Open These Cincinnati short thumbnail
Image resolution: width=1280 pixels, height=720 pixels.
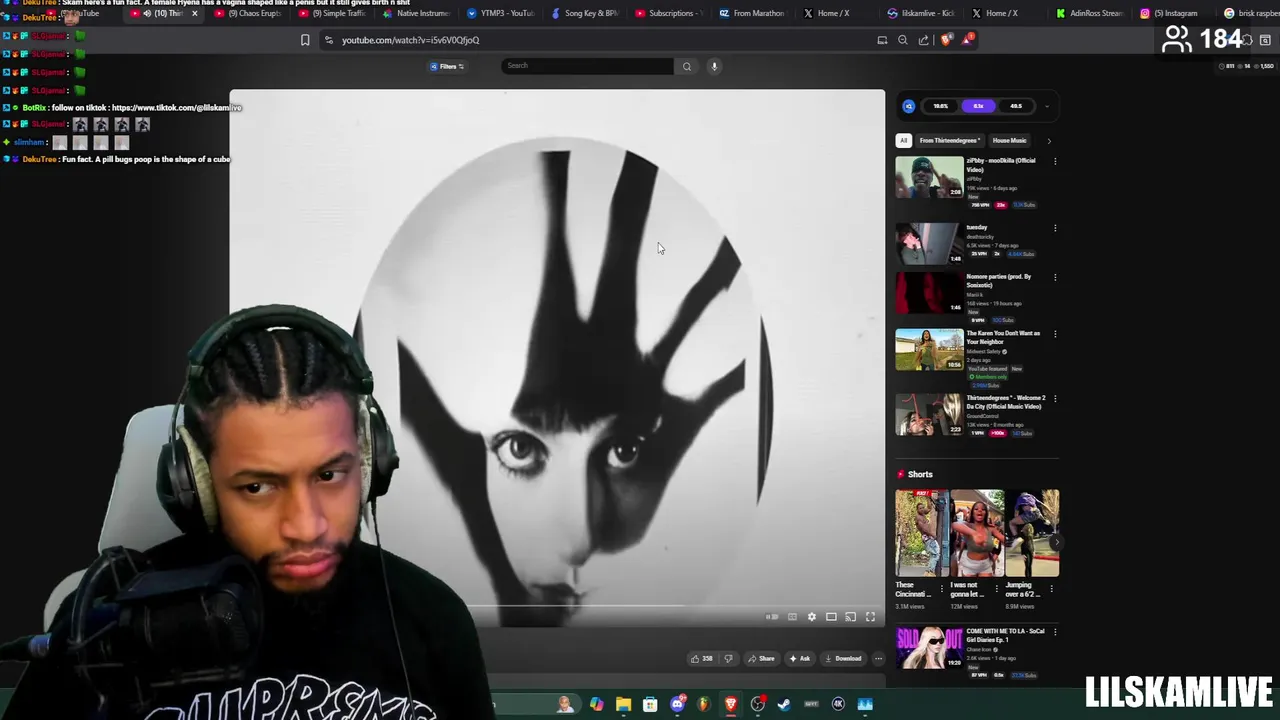click(921, 533)
